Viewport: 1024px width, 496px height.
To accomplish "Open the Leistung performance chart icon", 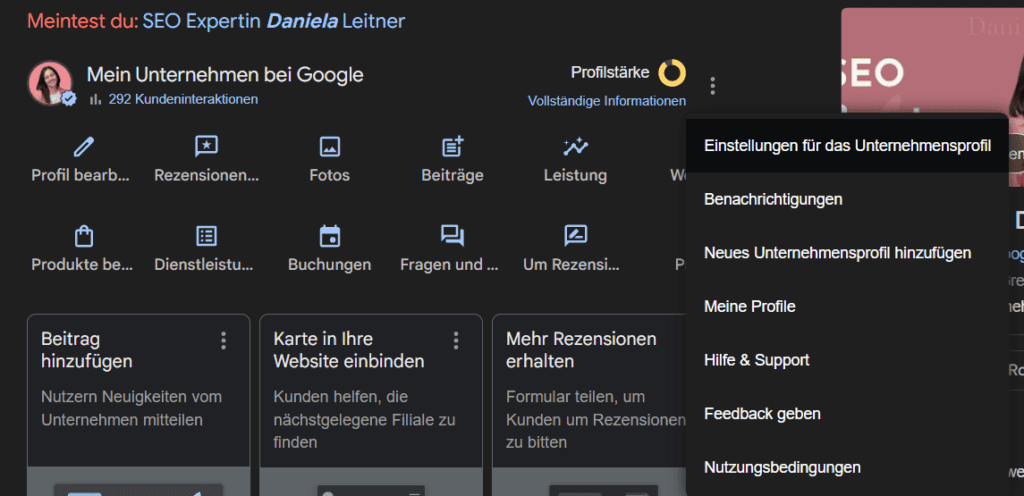I will coord(575,147).
